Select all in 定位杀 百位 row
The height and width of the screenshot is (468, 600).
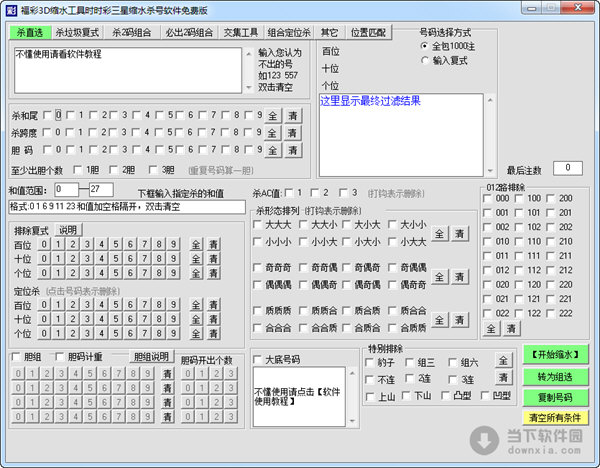tap(196, 305)
